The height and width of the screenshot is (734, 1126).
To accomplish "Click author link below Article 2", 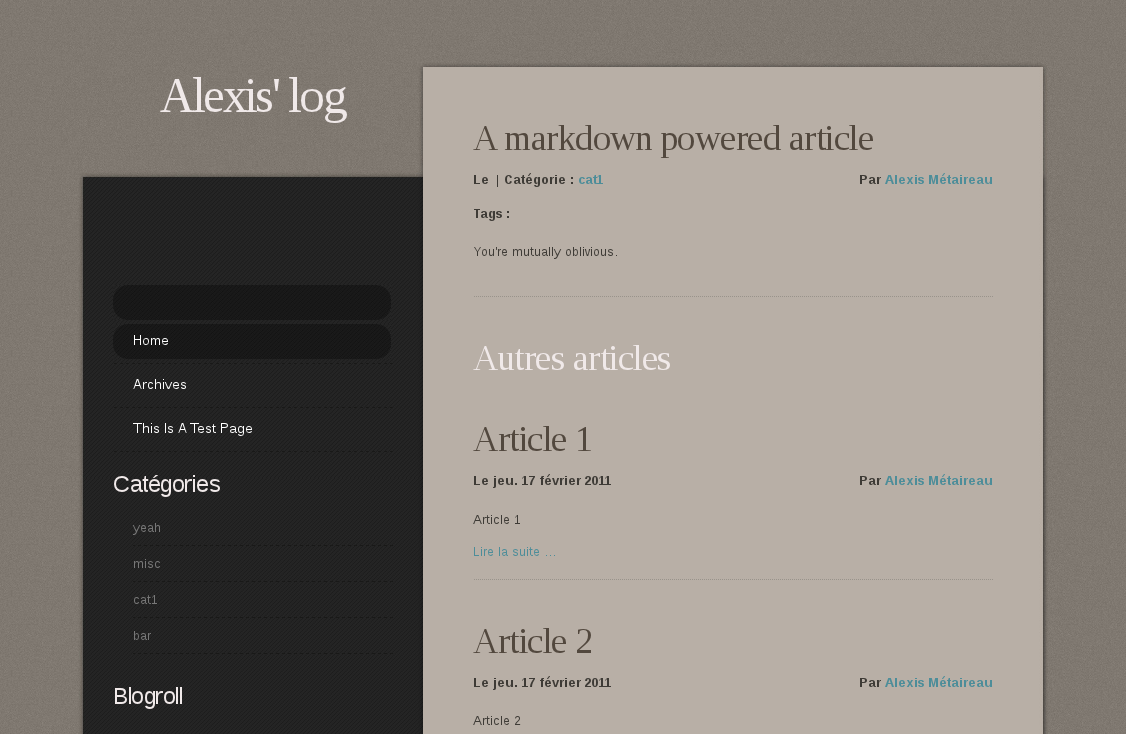I will 938,682.
